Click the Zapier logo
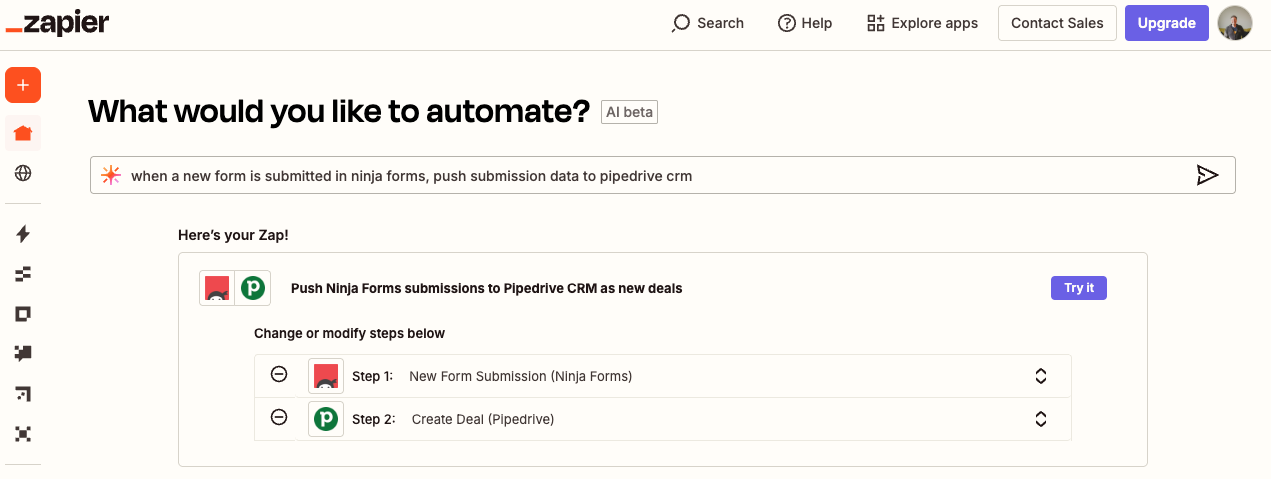 click(x=57, y=24)
